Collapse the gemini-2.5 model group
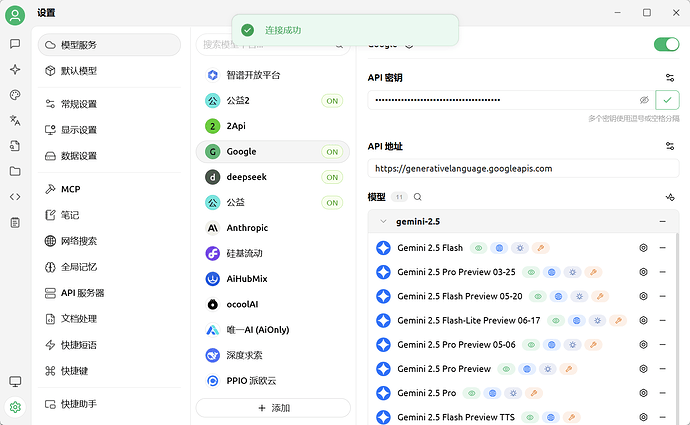 pos(383,221)
